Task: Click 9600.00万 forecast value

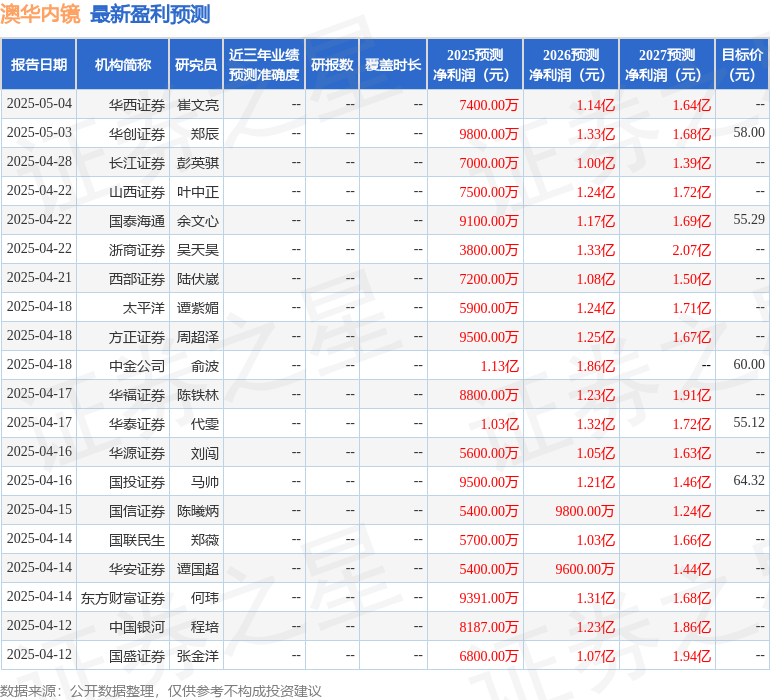Action: pyautogui.click(x=584, y=568)
